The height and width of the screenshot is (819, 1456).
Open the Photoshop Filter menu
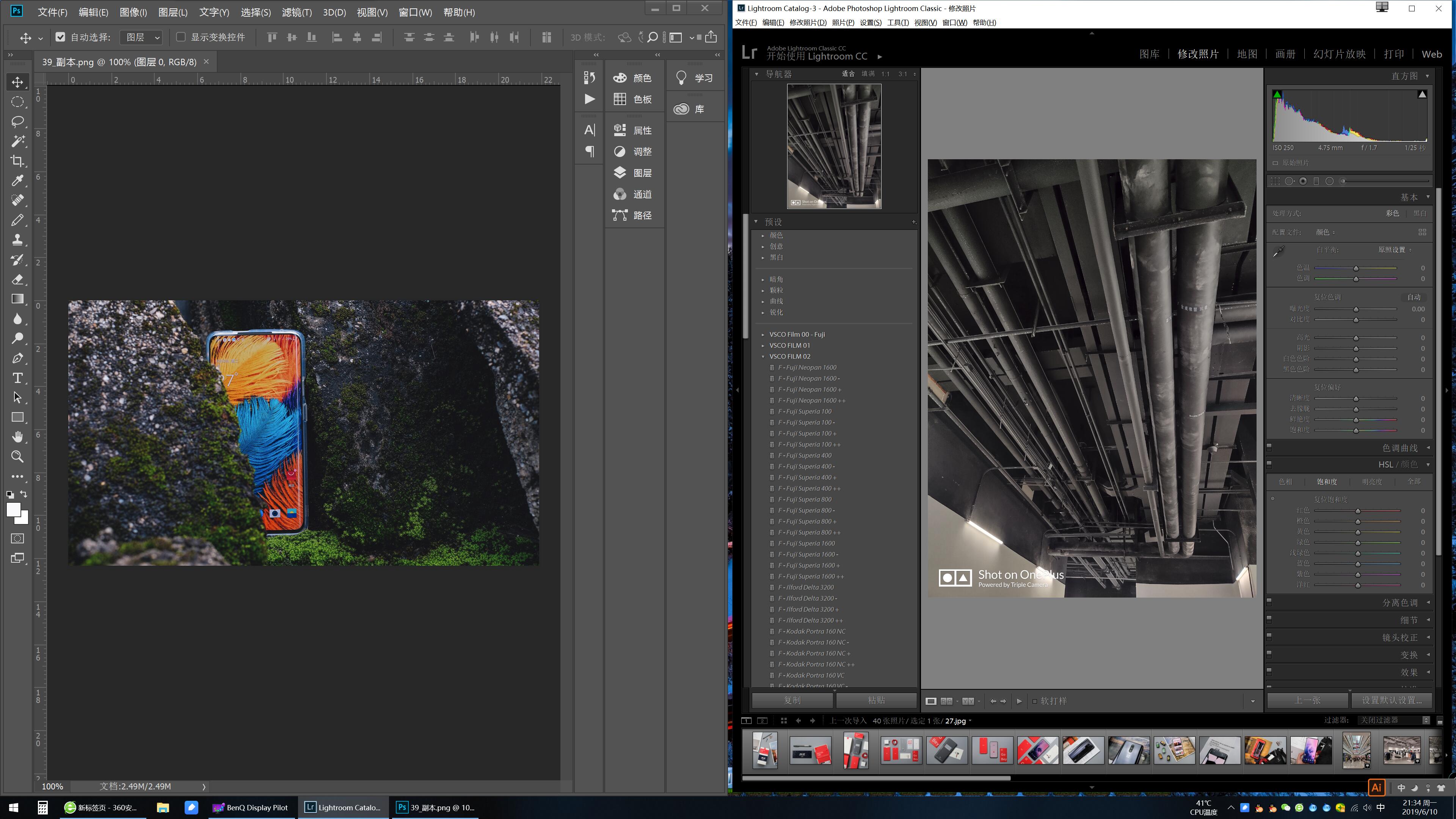[x=296, y=13]
